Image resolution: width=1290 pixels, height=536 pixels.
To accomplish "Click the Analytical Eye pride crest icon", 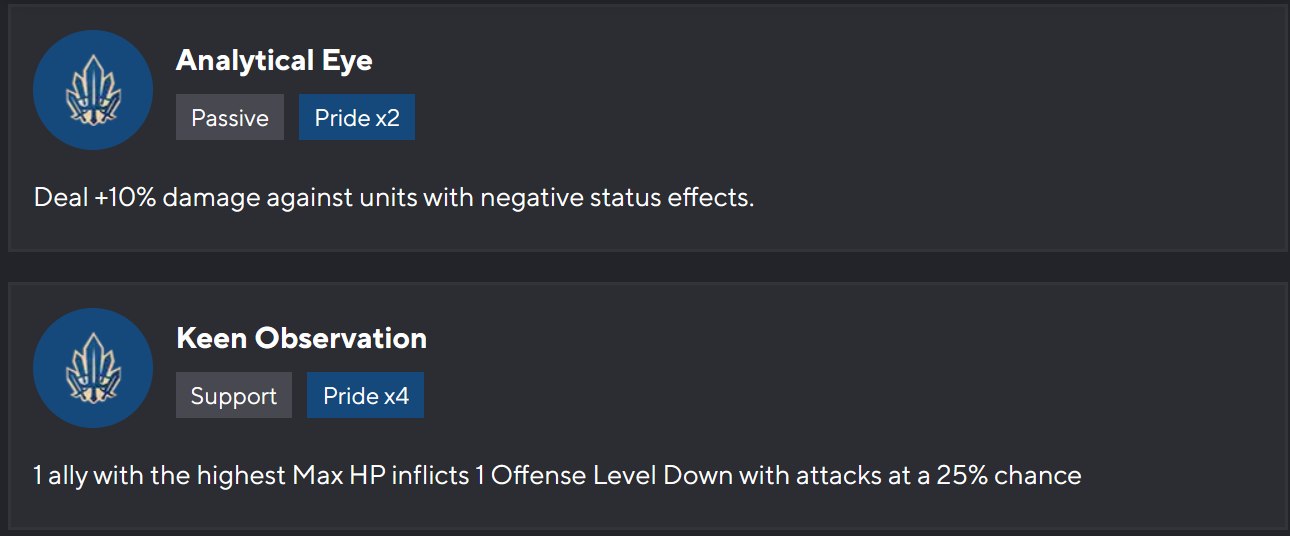I will click(93, 90).
